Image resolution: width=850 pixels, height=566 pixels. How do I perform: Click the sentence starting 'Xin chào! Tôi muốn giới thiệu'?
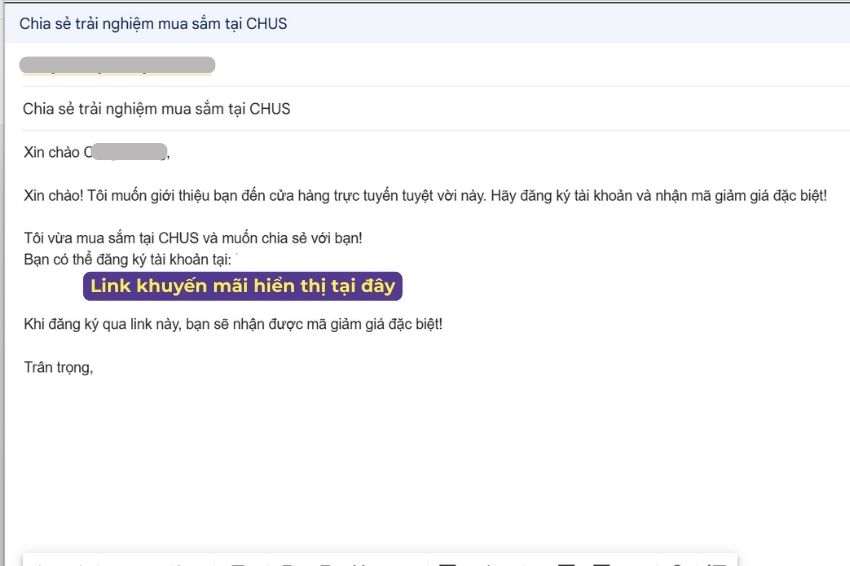pos(425,196)
